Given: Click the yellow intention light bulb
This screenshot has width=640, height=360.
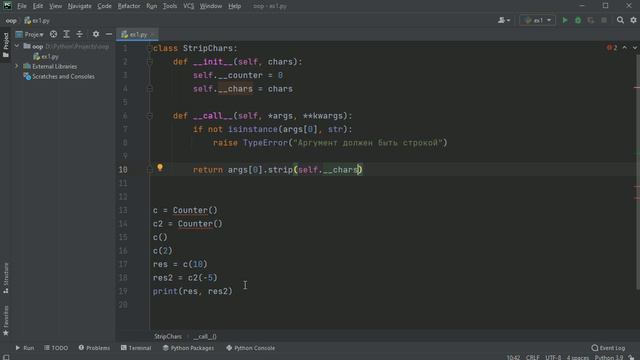Looking at the screenshot, I should click(x=160, y=167).
